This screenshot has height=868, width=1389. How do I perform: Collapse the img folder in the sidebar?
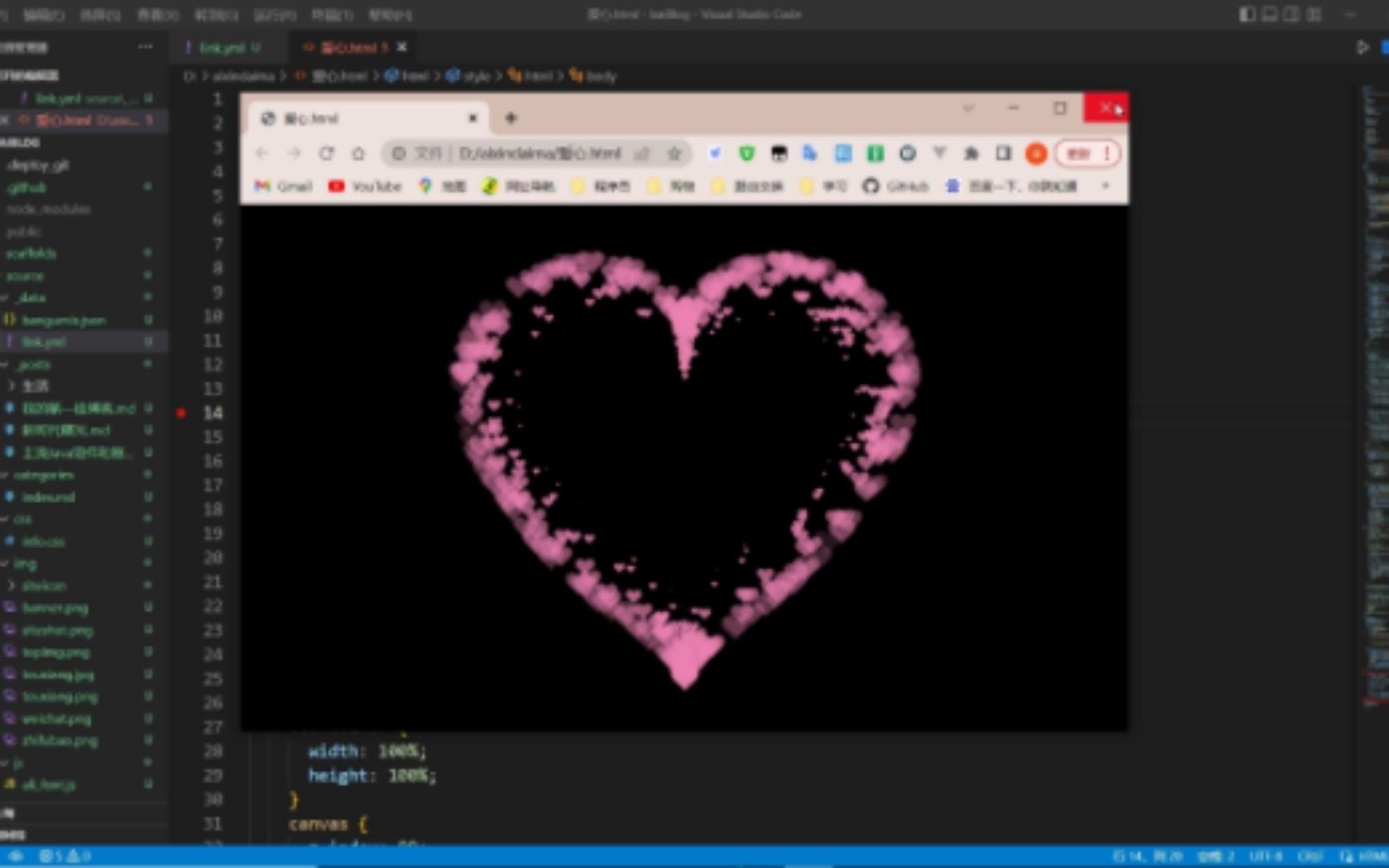pyautogui.click(x=23, y=563)
